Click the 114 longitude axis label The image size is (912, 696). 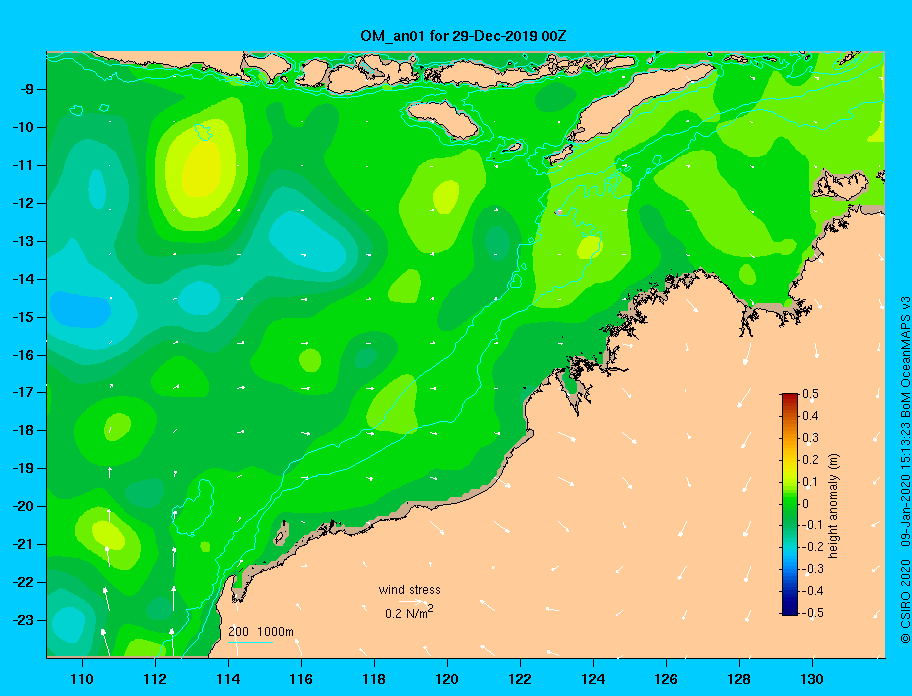(x=228, y=679)
